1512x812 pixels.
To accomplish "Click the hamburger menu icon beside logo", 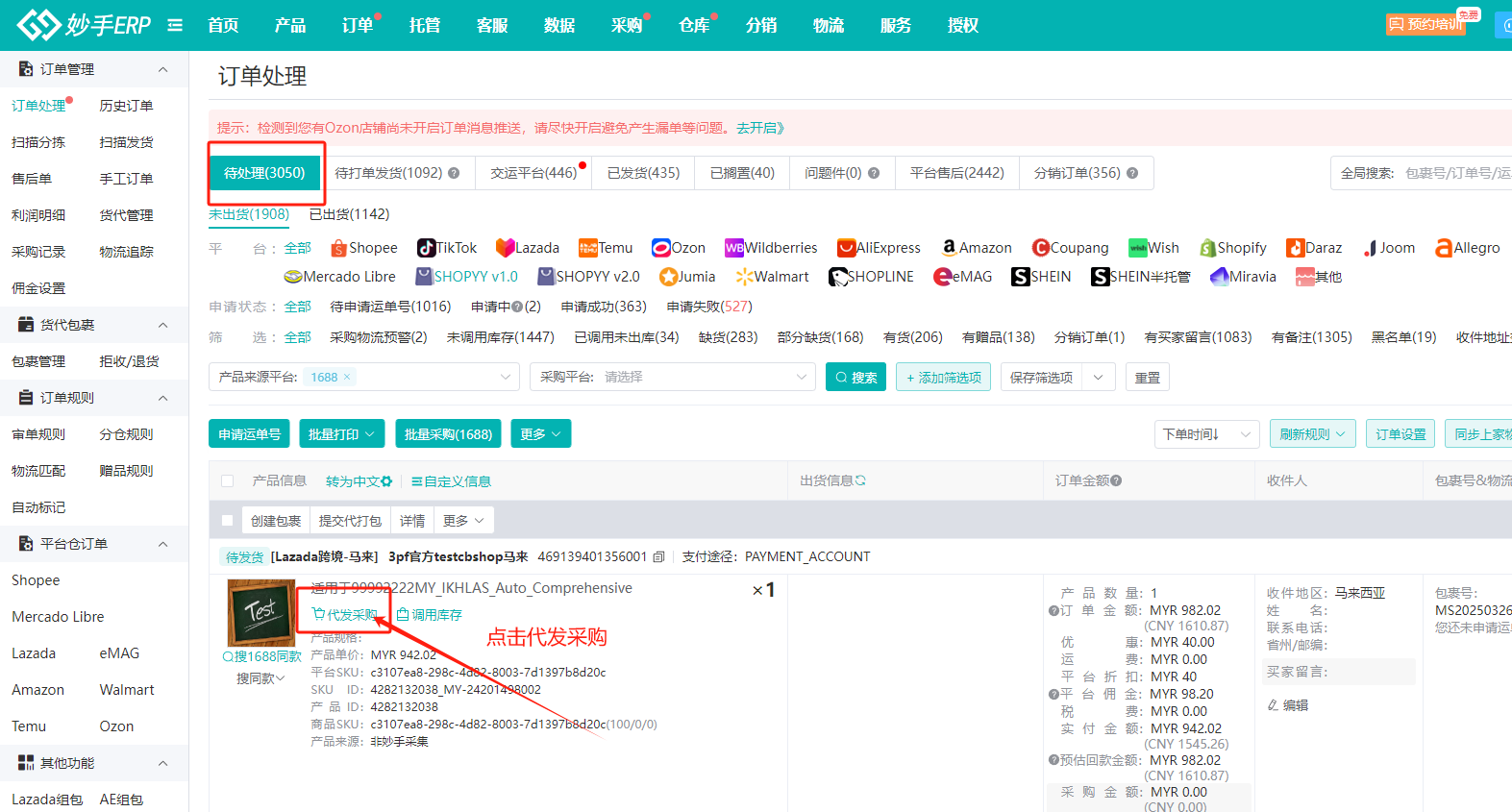I will click(175, 25).
